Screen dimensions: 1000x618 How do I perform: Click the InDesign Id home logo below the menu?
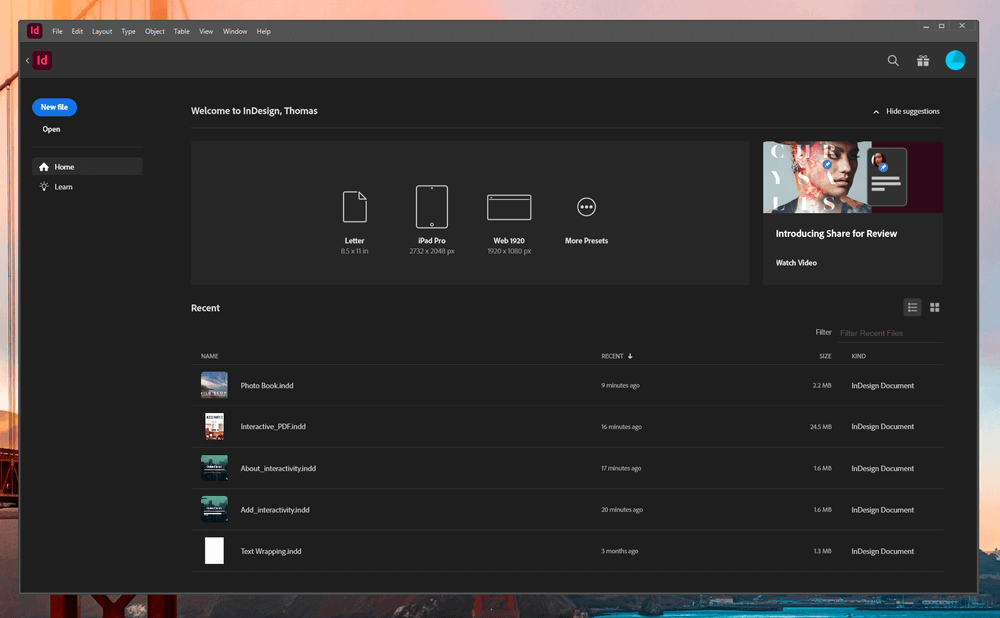coord(42,60)
